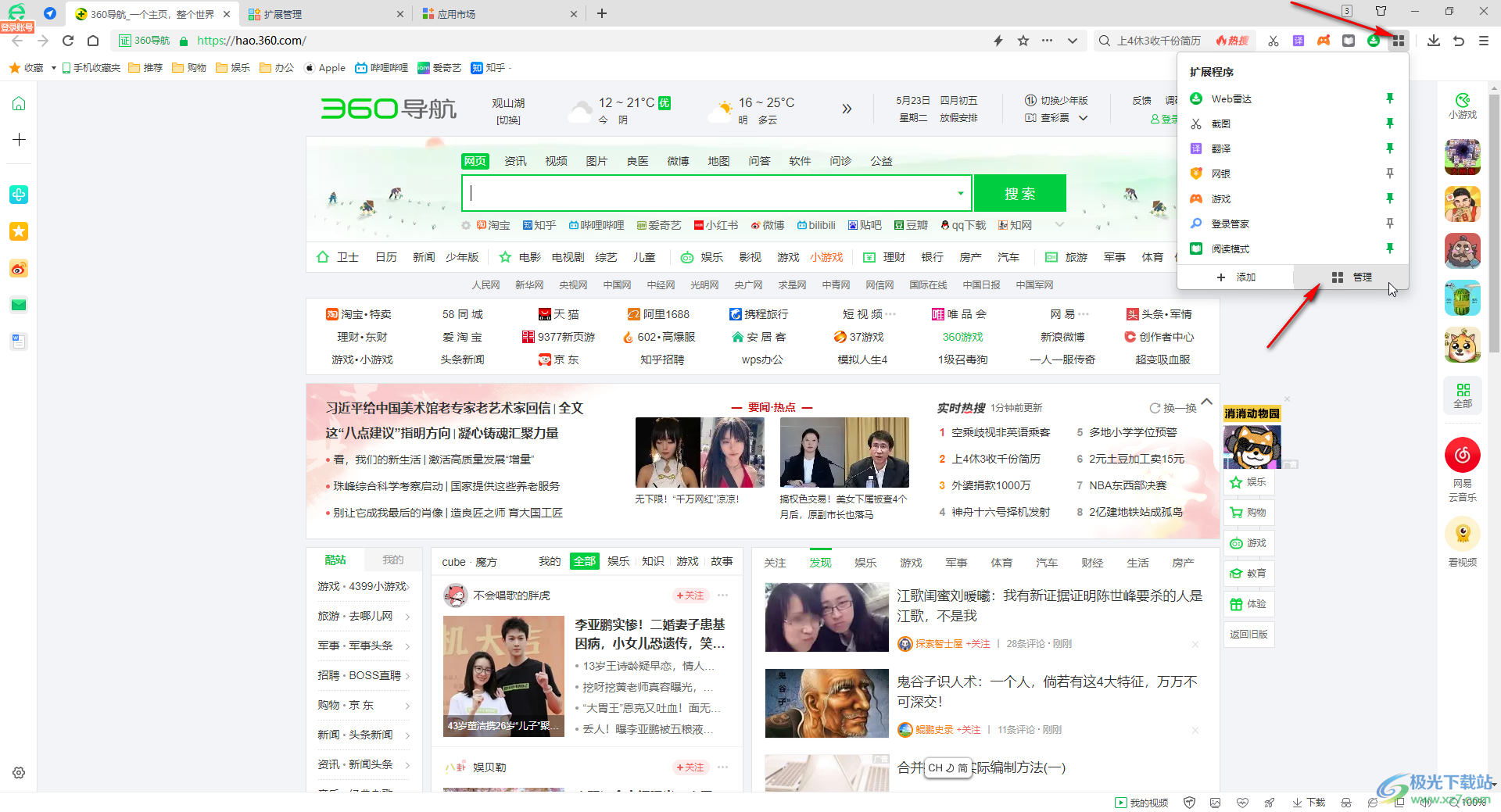This screenshot has height=812, width=1501.
Task: Open 收藏 bookmarks dropdown arrow
Action: (53, 68)
